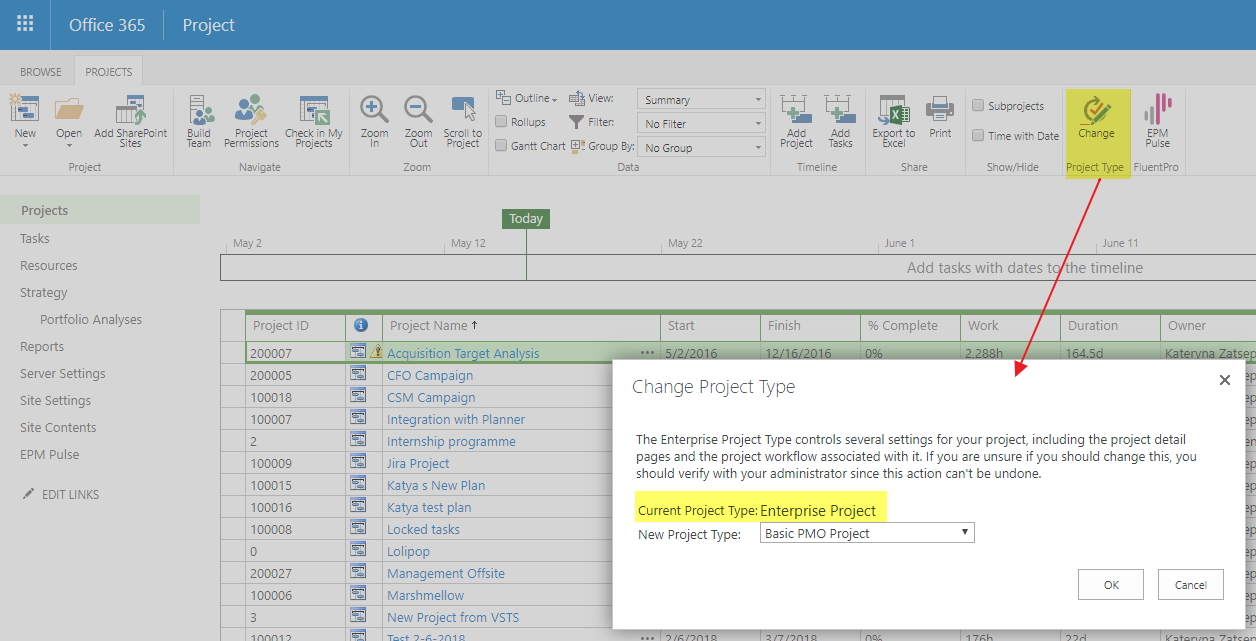Image resolution: width=1256 pixels, height=641 pixels.
Task: Open Site Contents in the sidebar
Action: (x=58, y=427)
